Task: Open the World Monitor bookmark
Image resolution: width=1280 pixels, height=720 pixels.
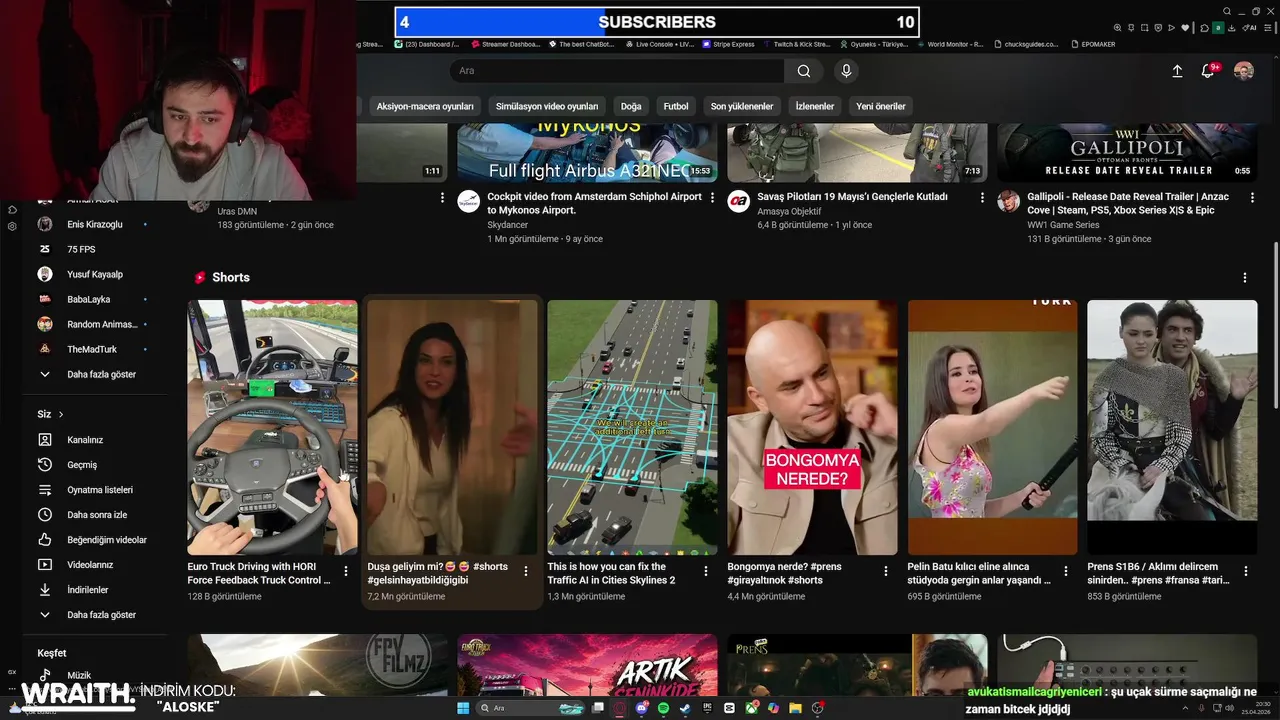Action: point(951,44)
